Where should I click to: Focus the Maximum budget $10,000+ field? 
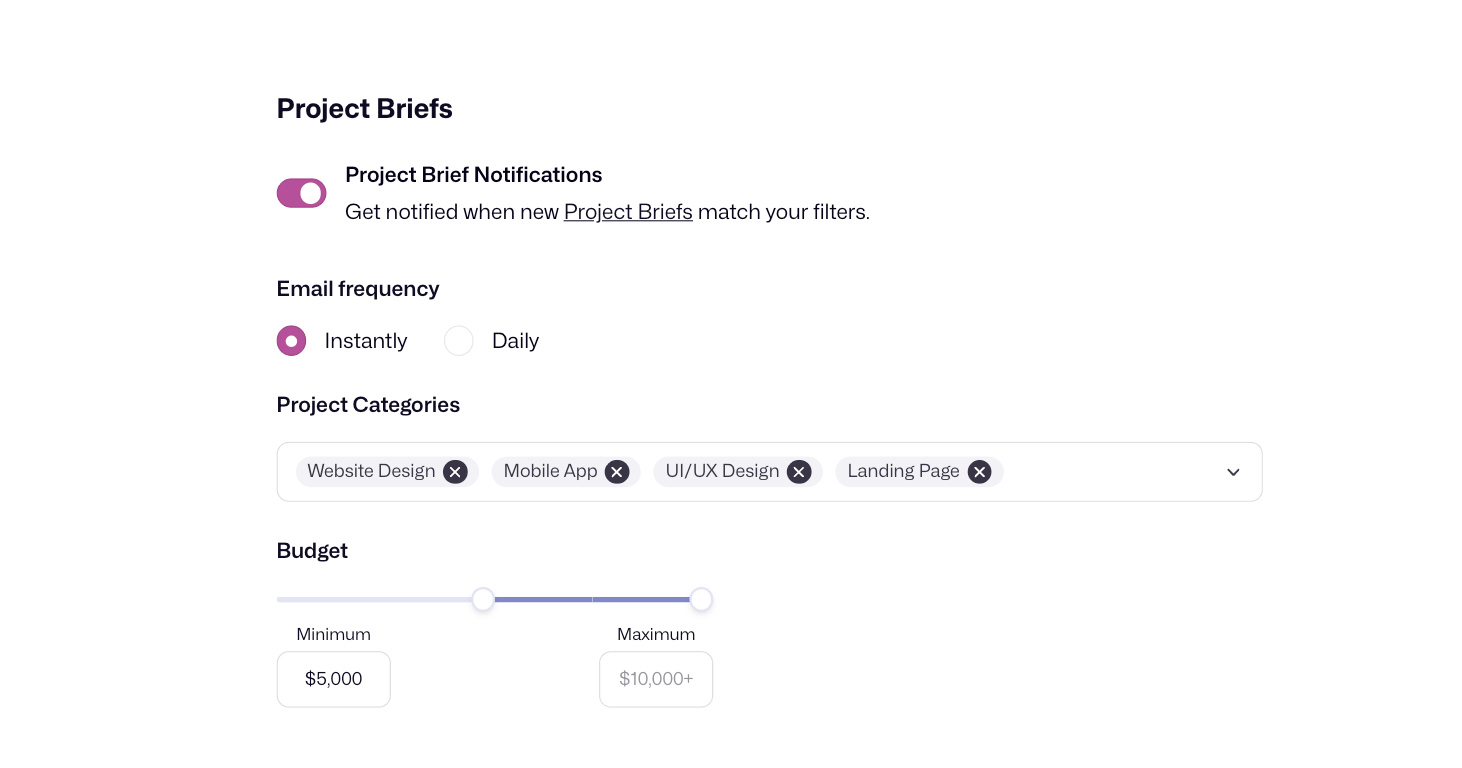pyautogui.click(x=655, y=679)
